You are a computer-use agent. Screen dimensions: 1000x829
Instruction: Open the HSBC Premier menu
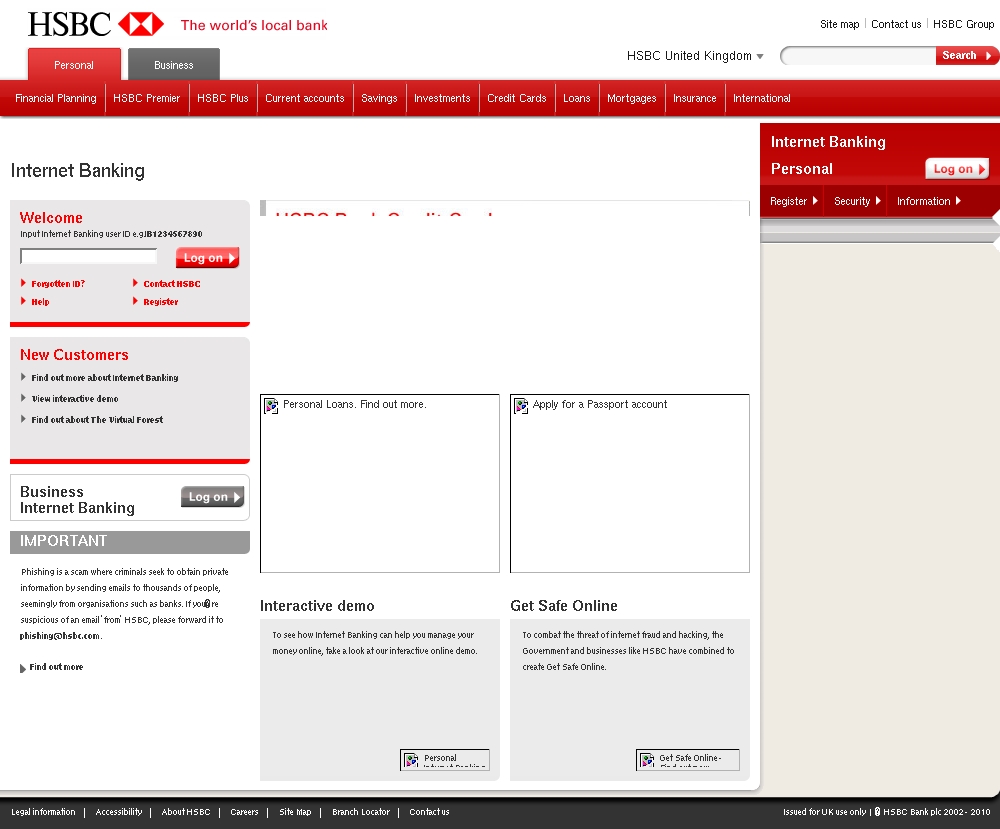[147, 98]
